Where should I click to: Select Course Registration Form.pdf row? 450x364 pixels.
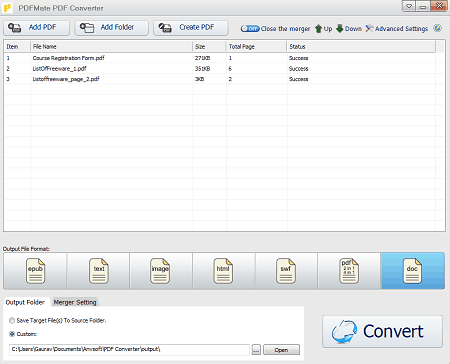(220, 58)
